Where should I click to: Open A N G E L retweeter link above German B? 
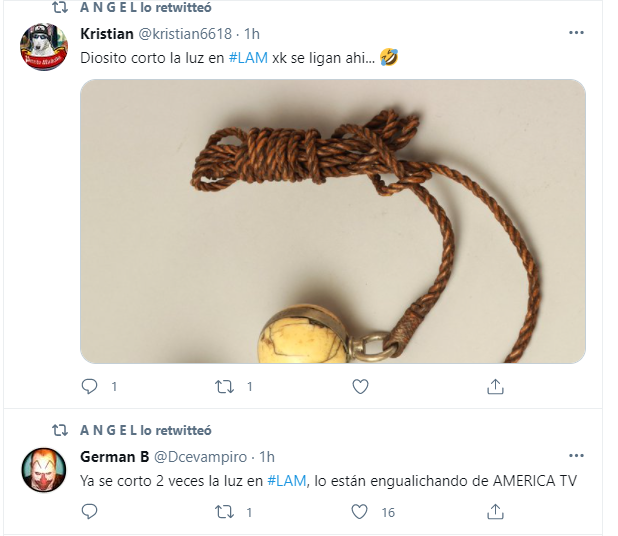146,430
